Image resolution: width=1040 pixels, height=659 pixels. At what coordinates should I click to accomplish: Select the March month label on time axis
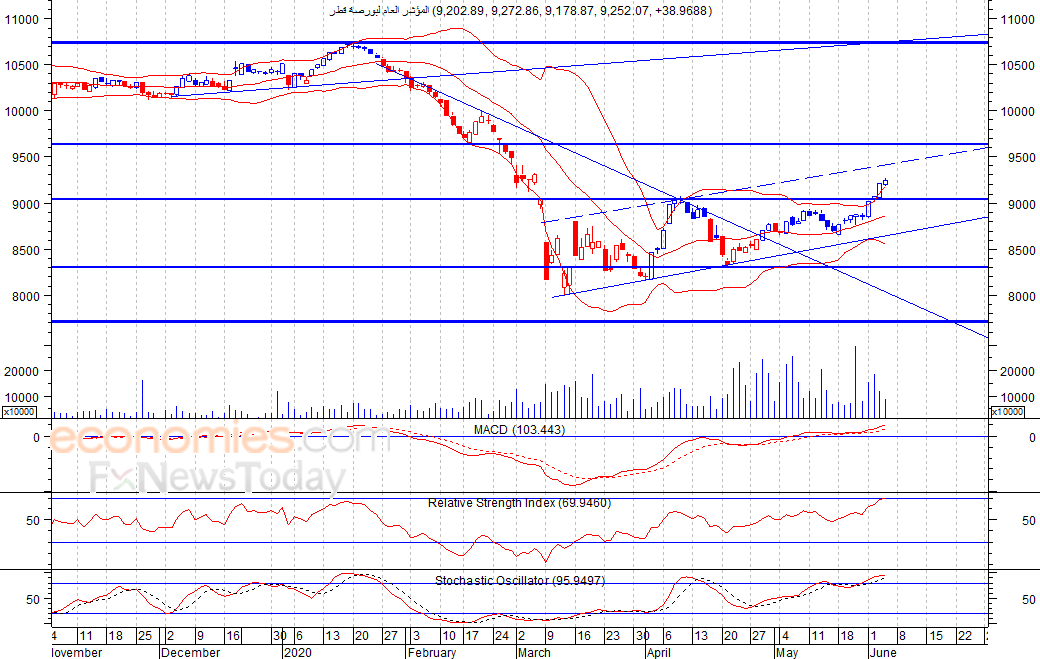[534, 652]
